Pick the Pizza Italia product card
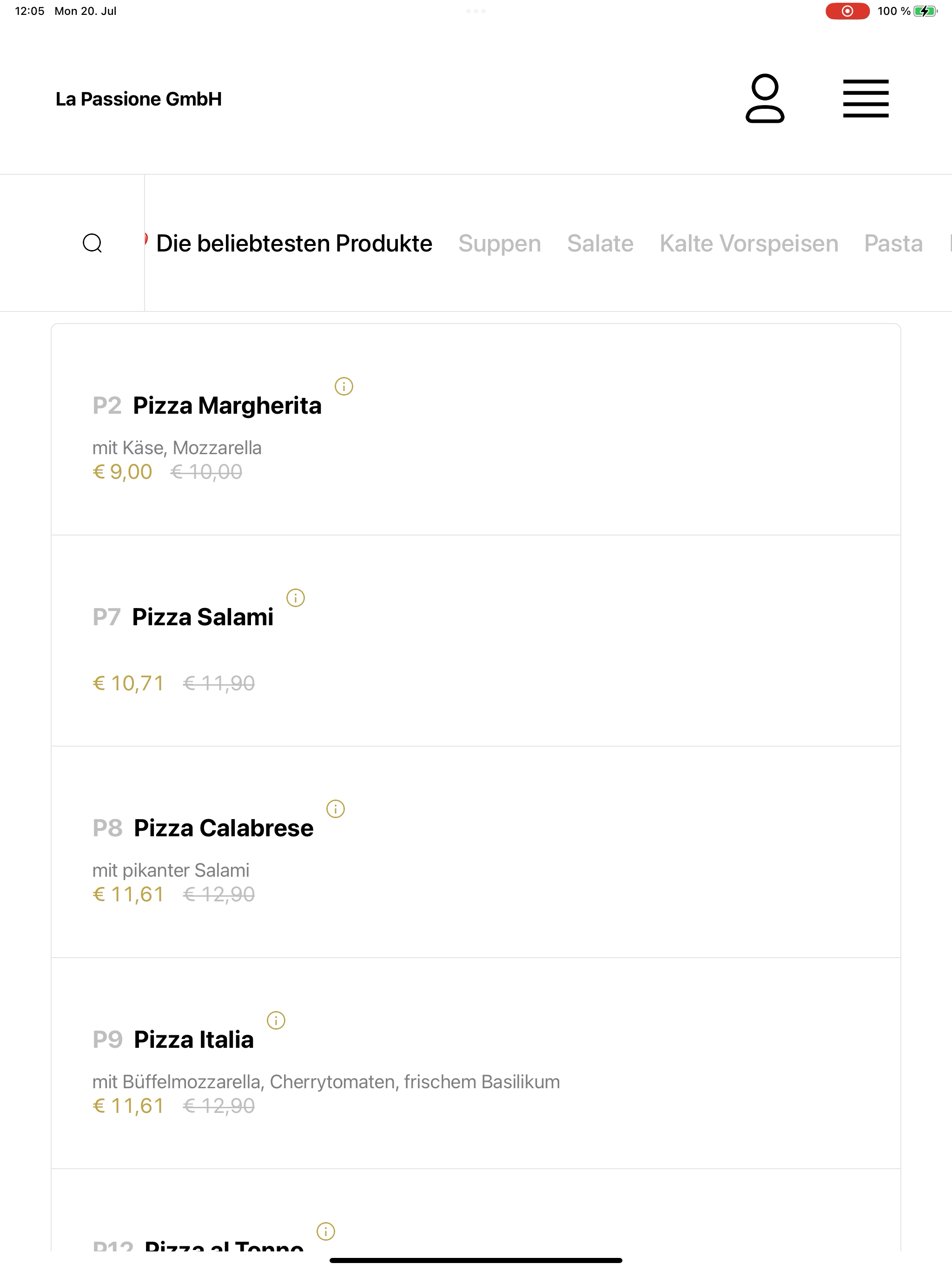Viewport: 952px width, 1270px height. [476, 1063]
